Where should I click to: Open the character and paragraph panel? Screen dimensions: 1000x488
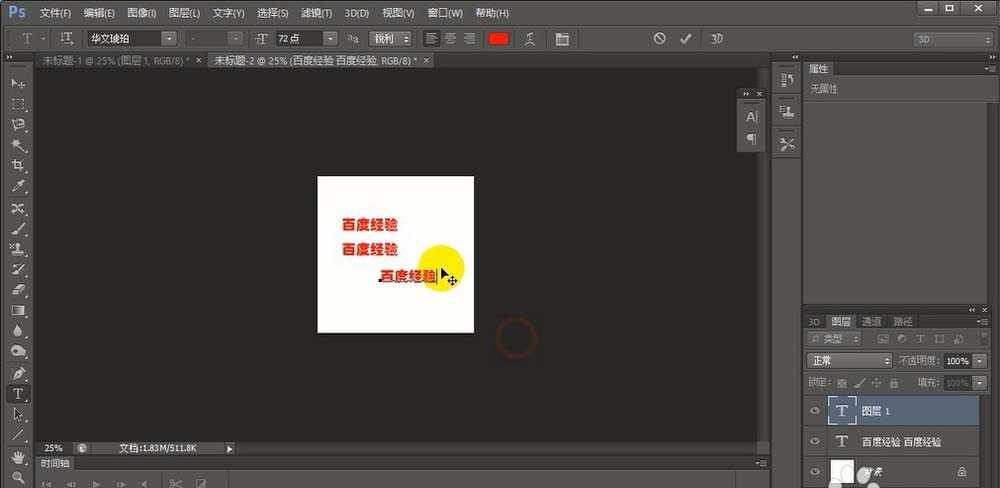click(561, 38)
